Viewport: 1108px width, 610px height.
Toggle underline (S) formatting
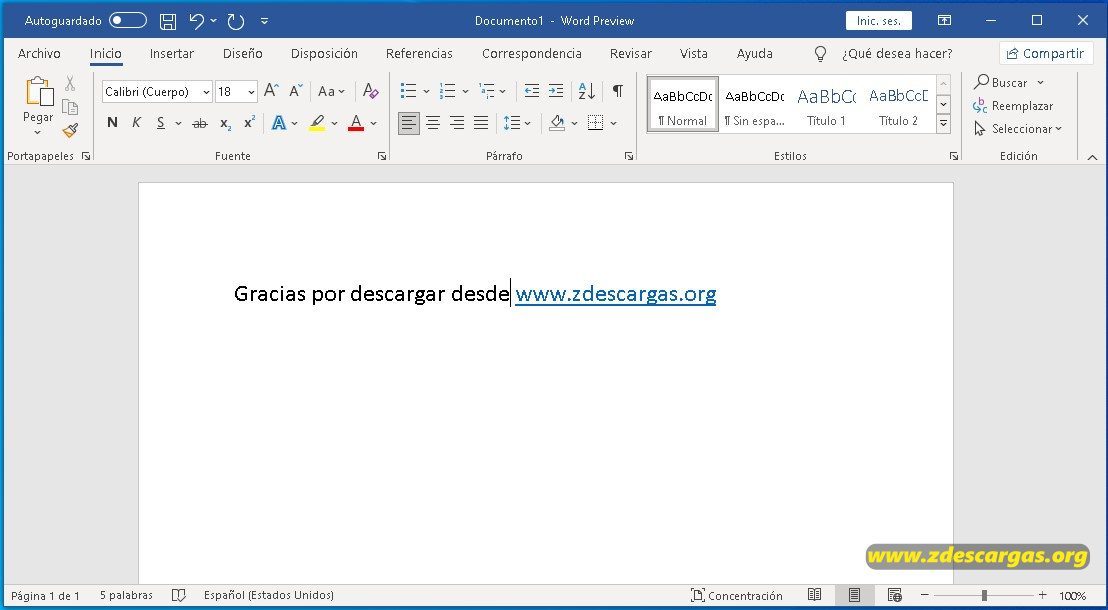click(x=160, y=123)
